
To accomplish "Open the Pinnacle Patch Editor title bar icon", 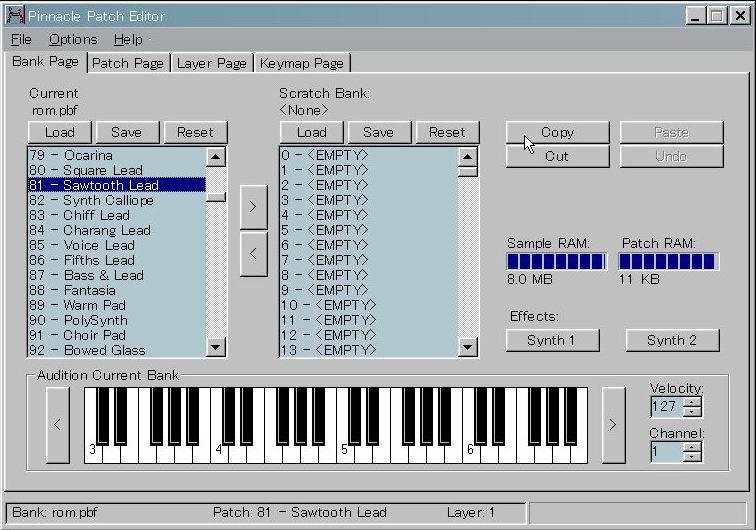I will tap(15, 15).
